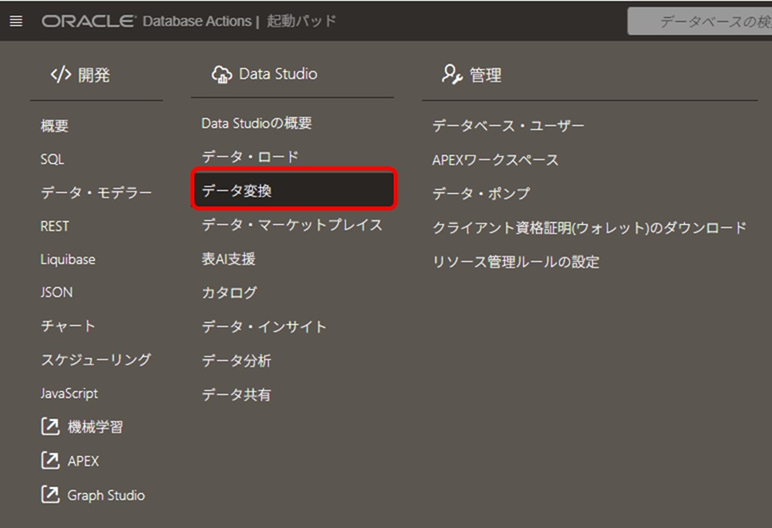Open APEXワークスペース

coord(495,160)
